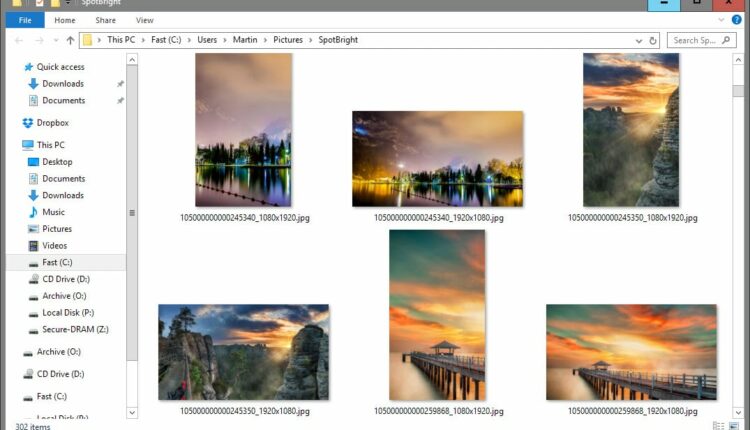Screen dimensions: 750x430
Task: Open Archive (O:) under This PC
Action: click(64, 296)
